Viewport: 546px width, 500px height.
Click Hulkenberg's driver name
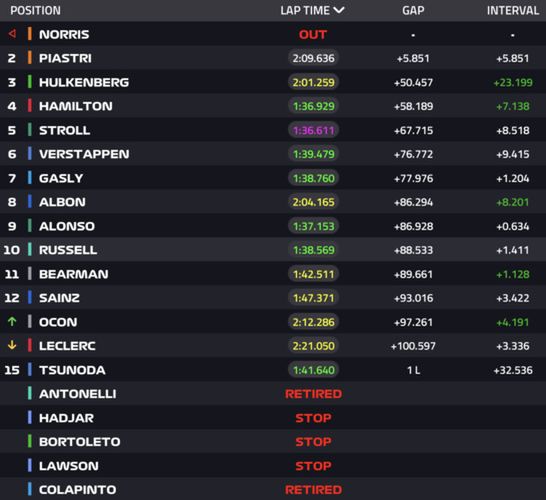[84, 82]
